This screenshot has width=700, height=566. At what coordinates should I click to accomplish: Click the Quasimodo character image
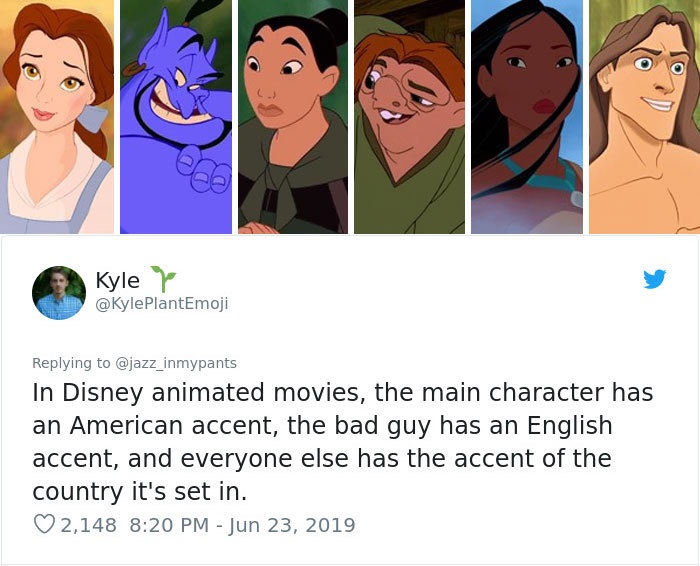click(408, 117)
